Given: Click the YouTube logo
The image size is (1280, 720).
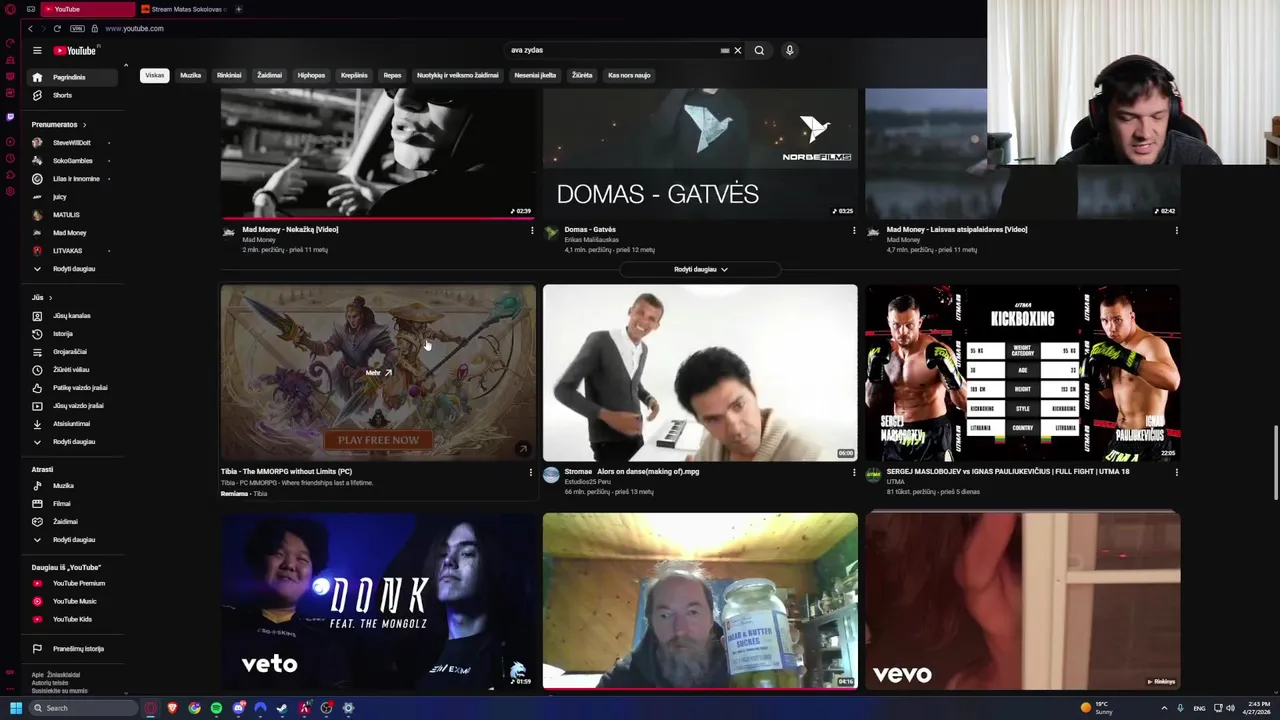Looking at the screenshot, I should point(75,50).
